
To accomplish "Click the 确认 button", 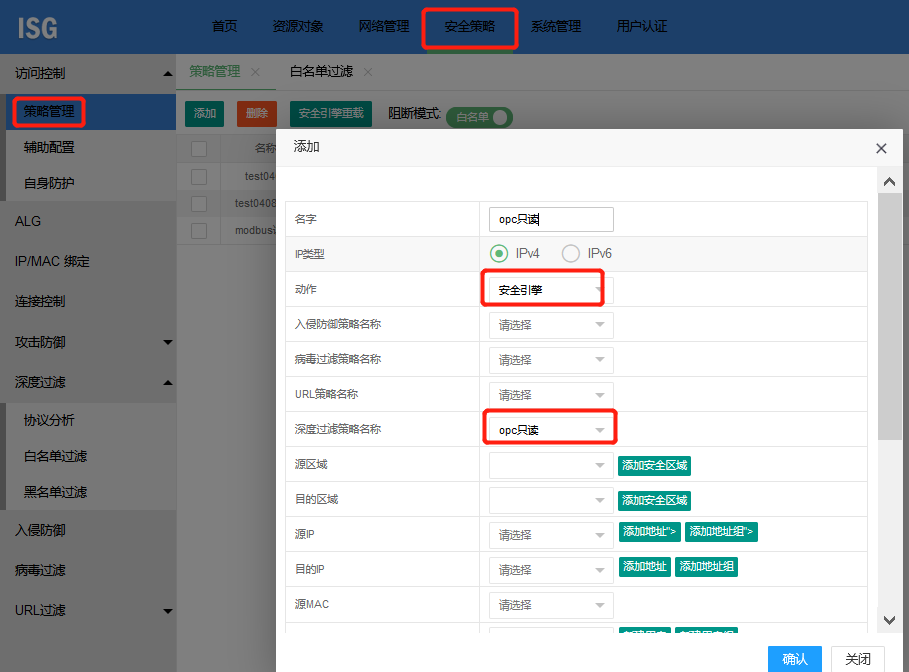I will (x=794, y=659).
